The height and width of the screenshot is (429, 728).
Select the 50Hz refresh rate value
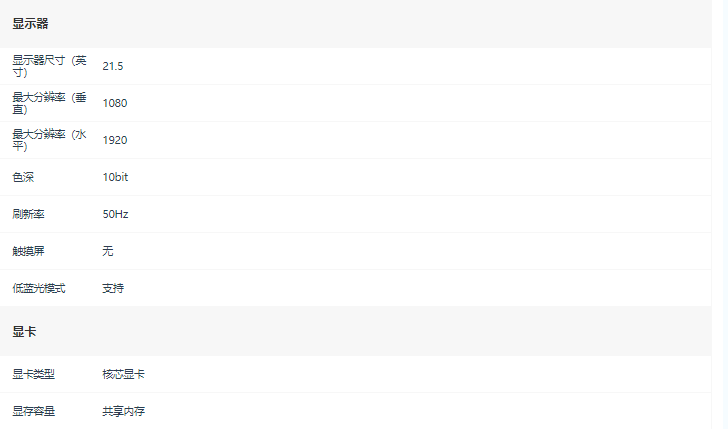[x=115, y=214]
